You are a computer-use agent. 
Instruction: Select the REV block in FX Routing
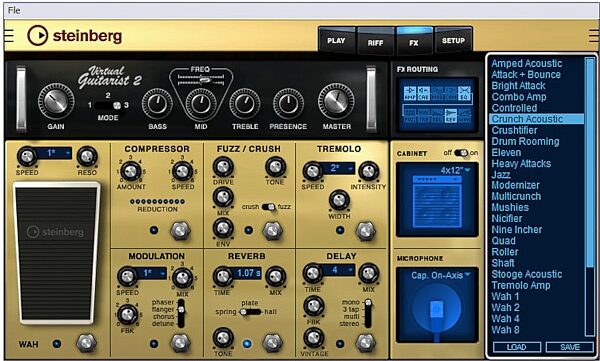[x=450, y=116]
